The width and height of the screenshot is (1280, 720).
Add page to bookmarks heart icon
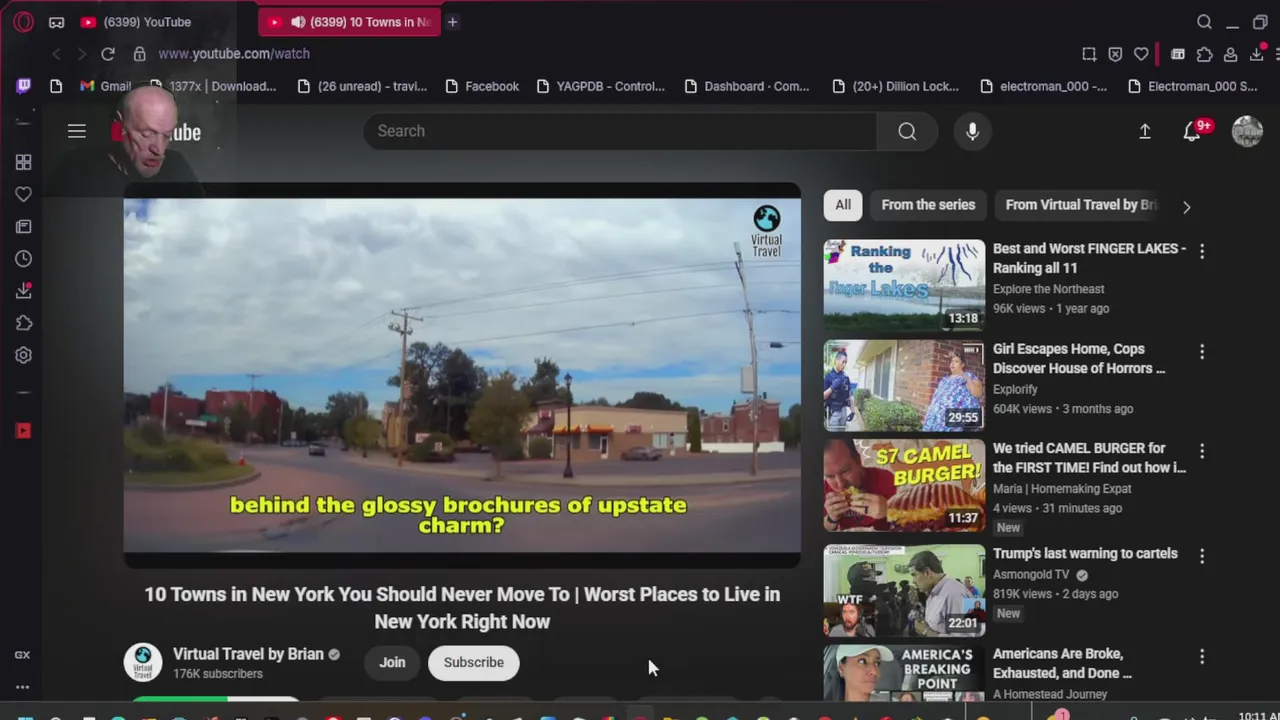(1141, 54)
